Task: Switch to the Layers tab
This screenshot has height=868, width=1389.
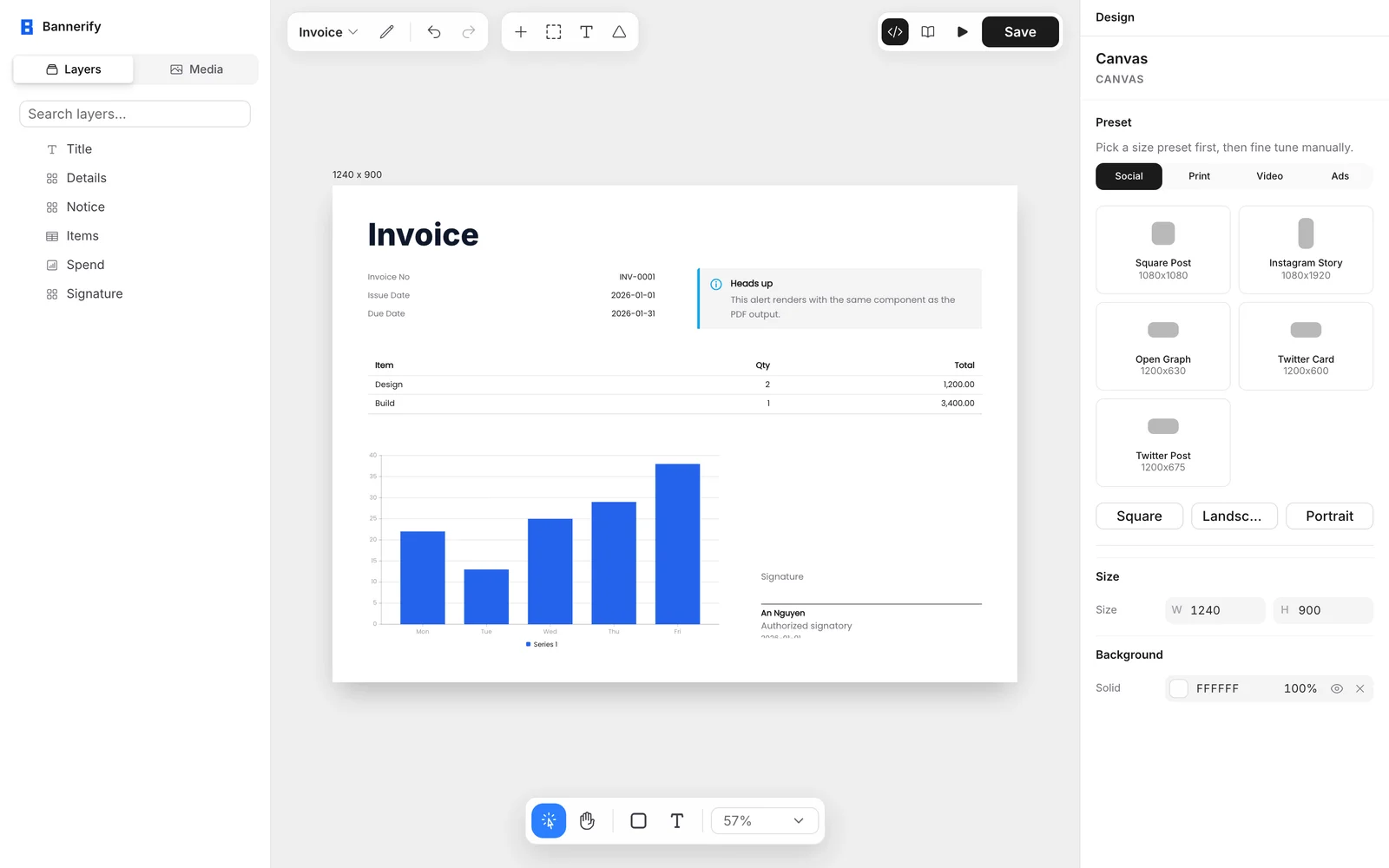Action: (x=74, y=69)
